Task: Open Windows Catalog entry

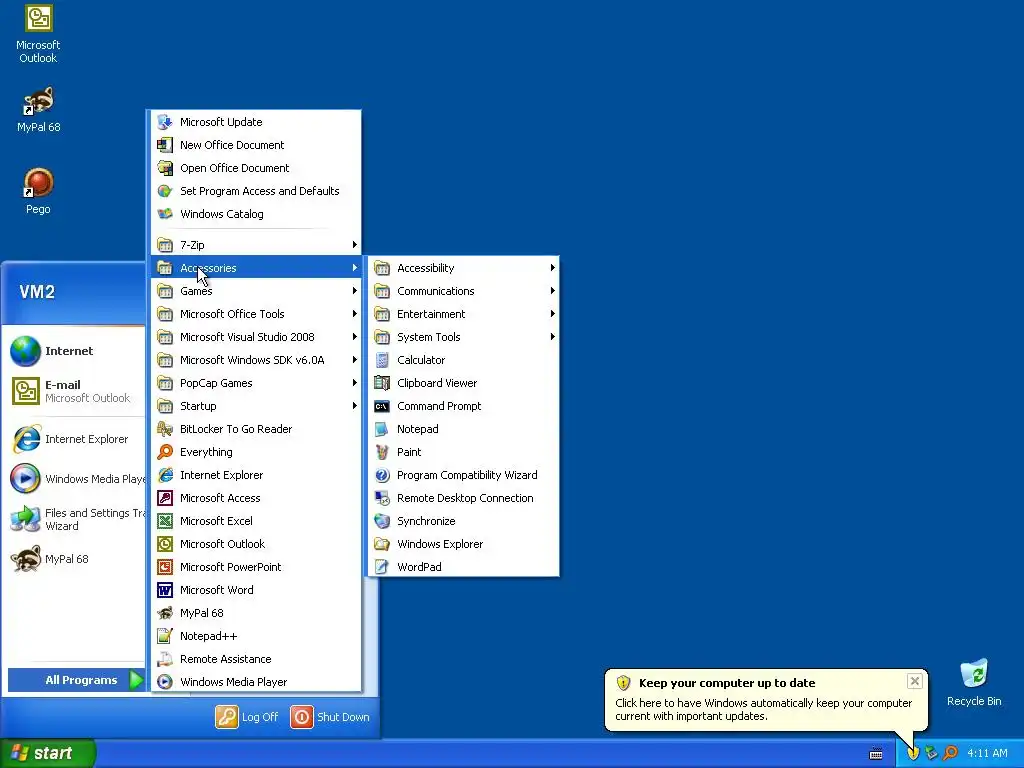Action: pyautogui.click(x=255, y=214)
